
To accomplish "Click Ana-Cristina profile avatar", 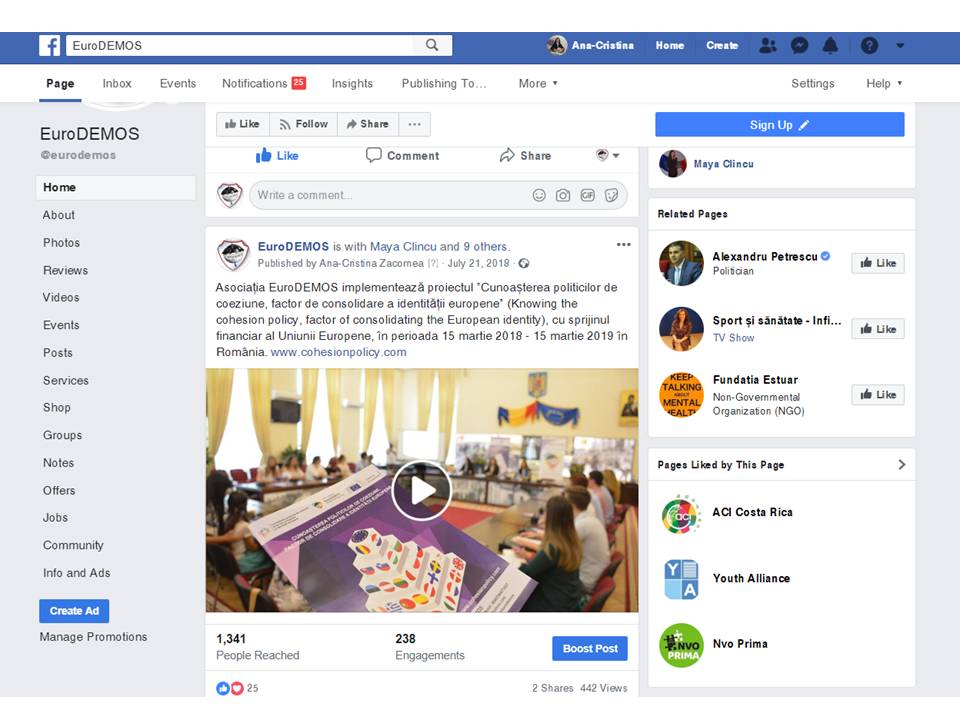I will tap(557, 45).
